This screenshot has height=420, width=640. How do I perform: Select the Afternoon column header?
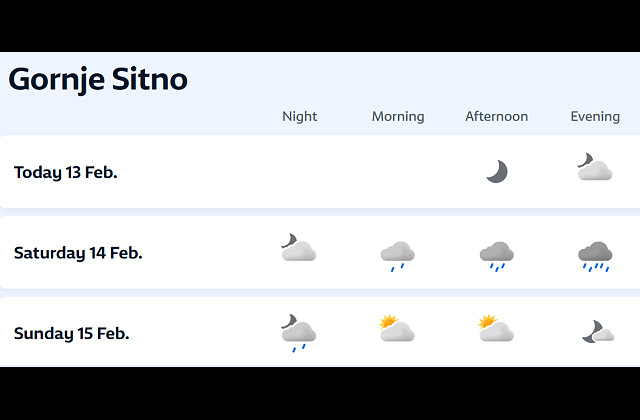[x=496, y=117]
